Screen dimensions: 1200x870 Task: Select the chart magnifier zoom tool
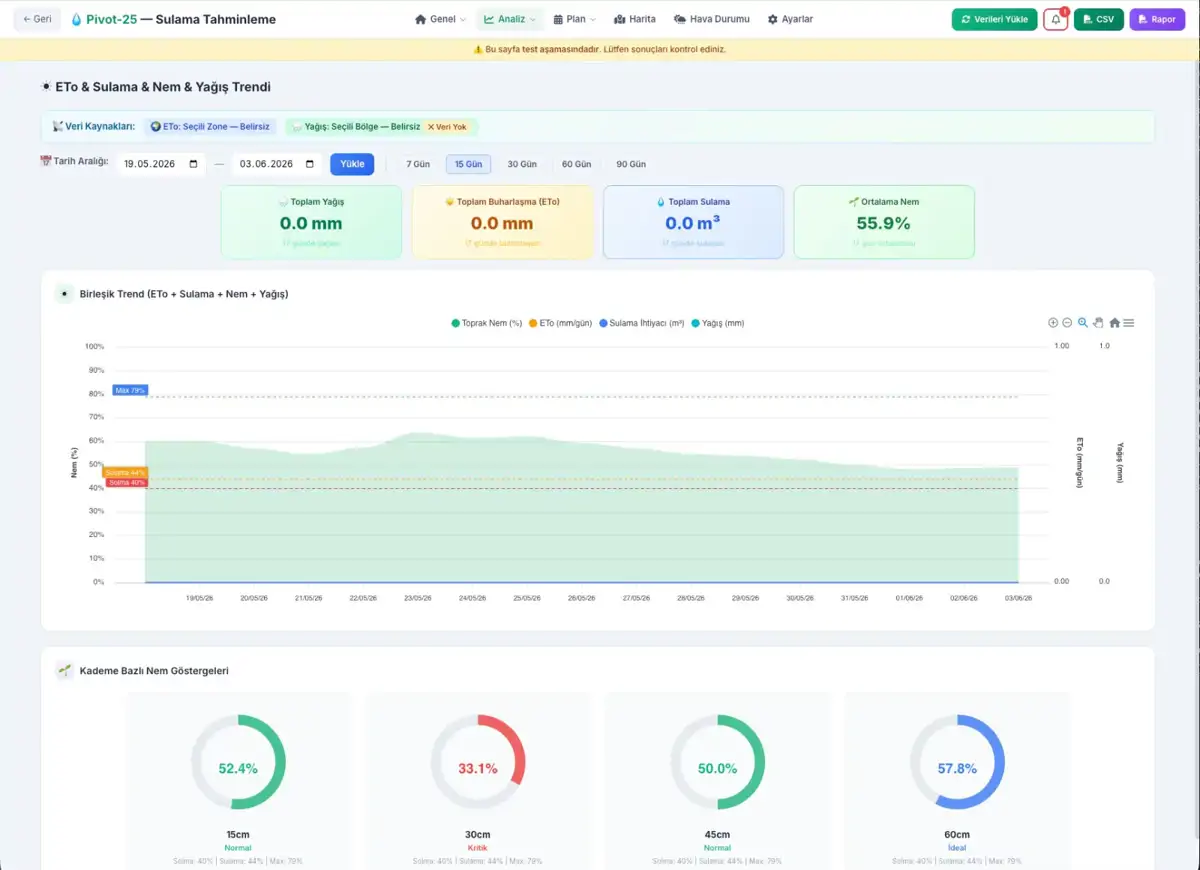coord(1083,323)
